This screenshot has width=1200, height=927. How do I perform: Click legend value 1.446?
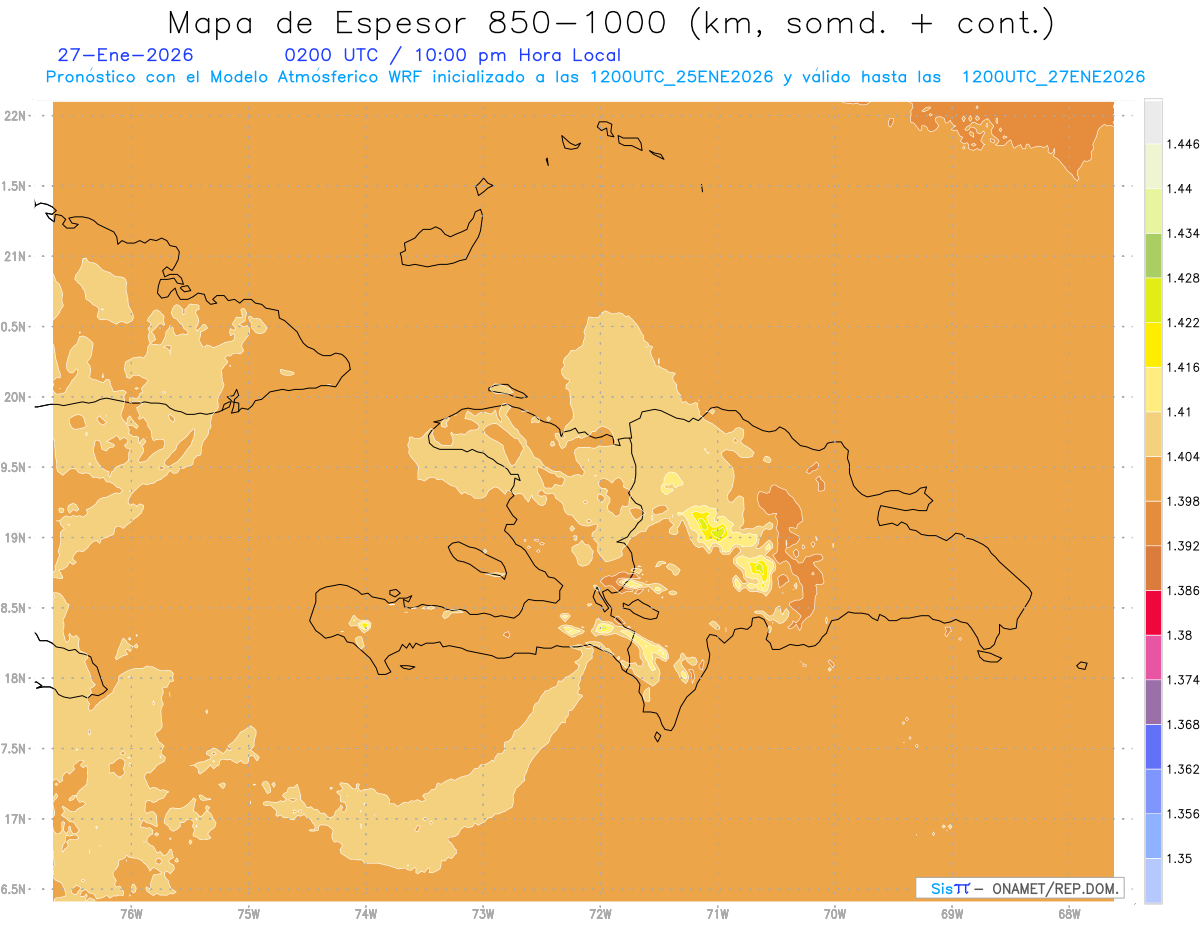(1183, 144)
